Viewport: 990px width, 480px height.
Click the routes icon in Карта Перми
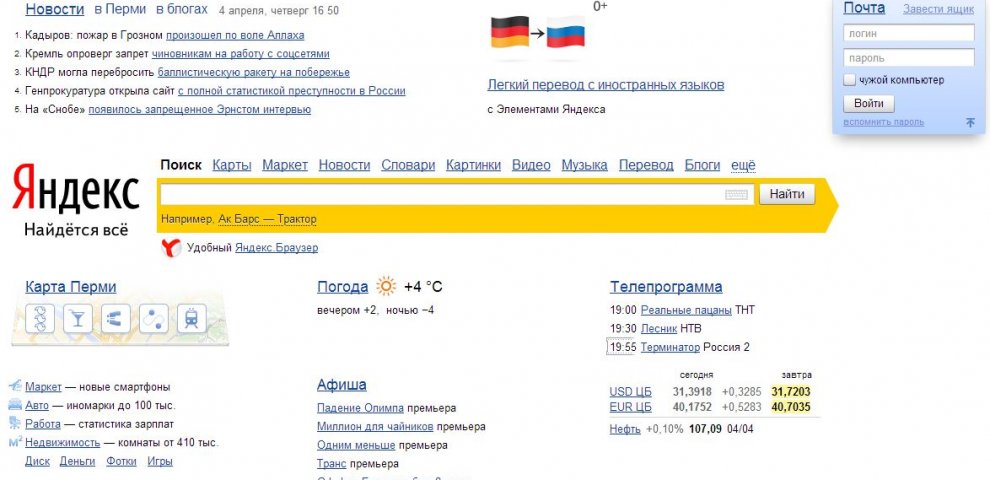point(153,318)
